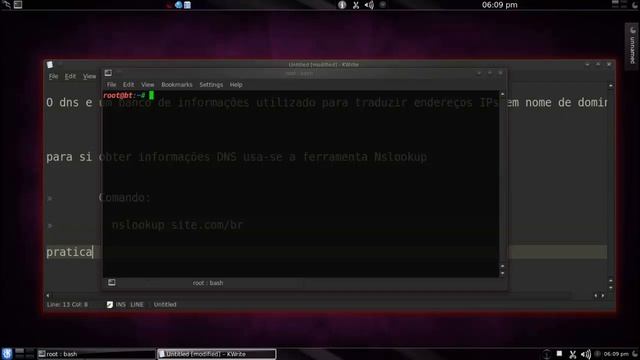Minimize the KWrite window
640x360 pixels.
click(587, 64)
